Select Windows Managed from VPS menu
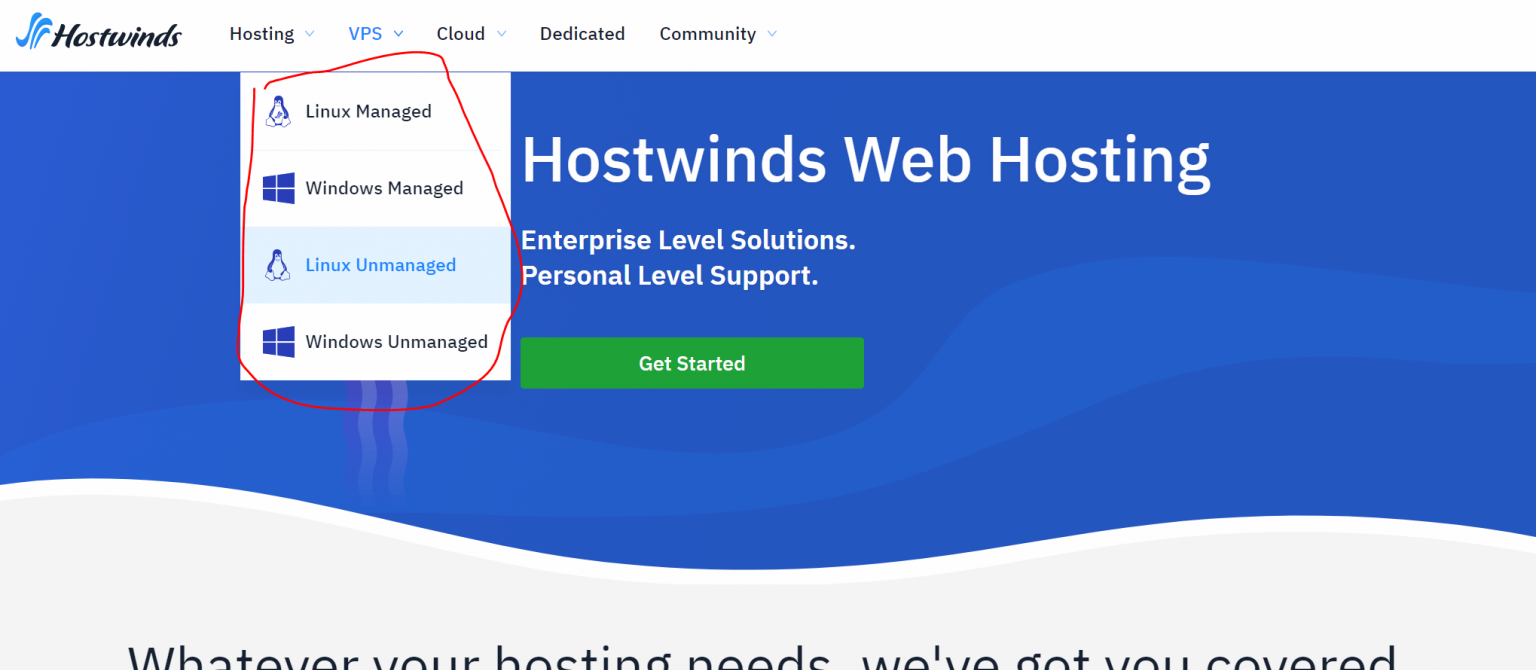Image resolution: width=1536 pixels, height=670 pixels. pyautogui.click(x=376, y=188)
